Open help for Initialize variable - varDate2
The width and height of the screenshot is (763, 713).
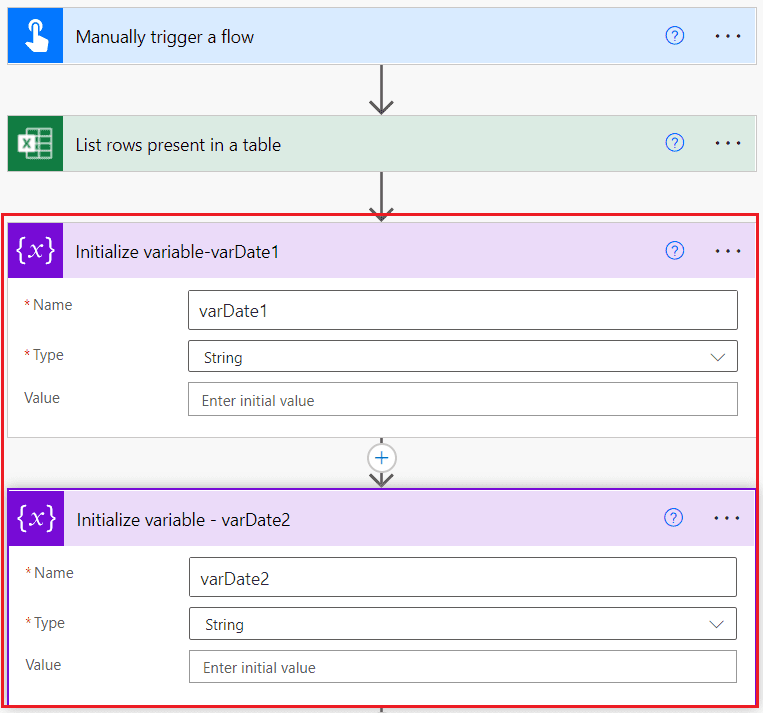[673, 518]
